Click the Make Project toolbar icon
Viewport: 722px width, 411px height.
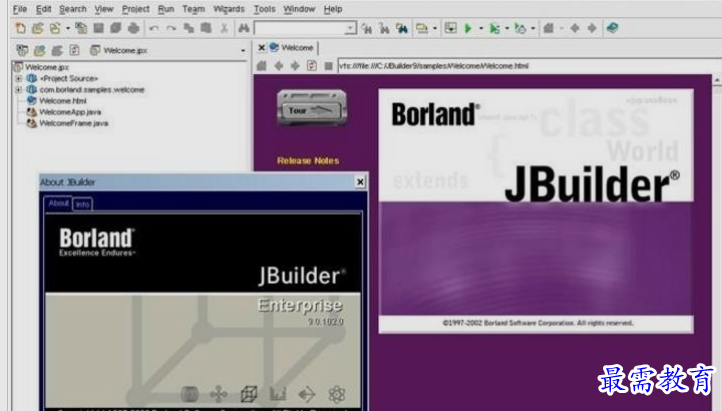pos(422,29)
